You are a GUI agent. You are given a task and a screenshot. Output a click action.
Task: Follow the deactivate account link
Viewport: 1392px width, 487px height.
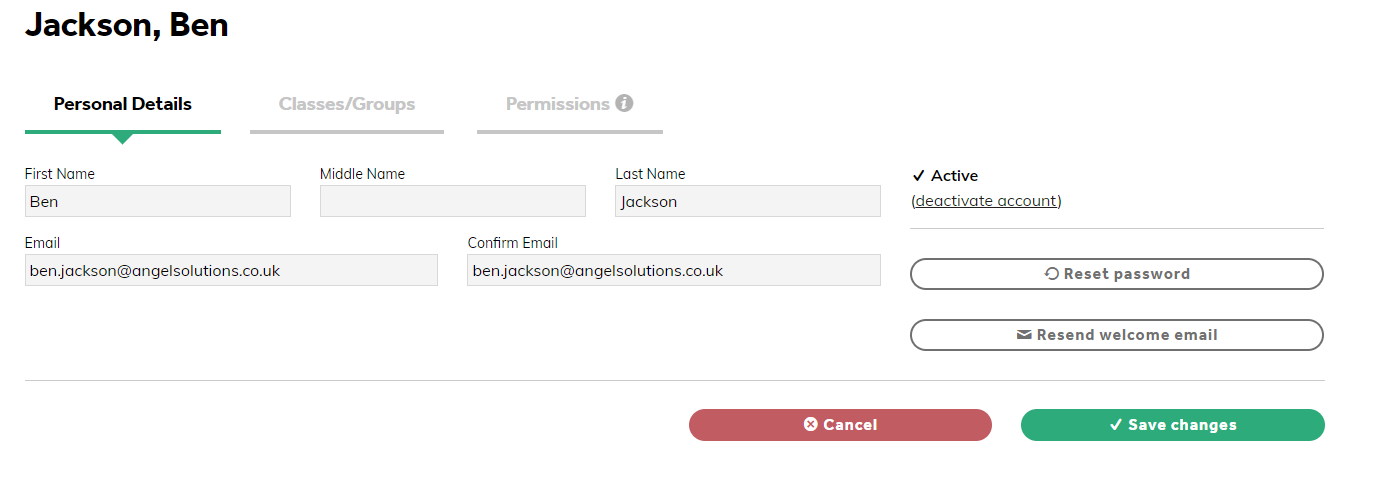tap(986, 201)
